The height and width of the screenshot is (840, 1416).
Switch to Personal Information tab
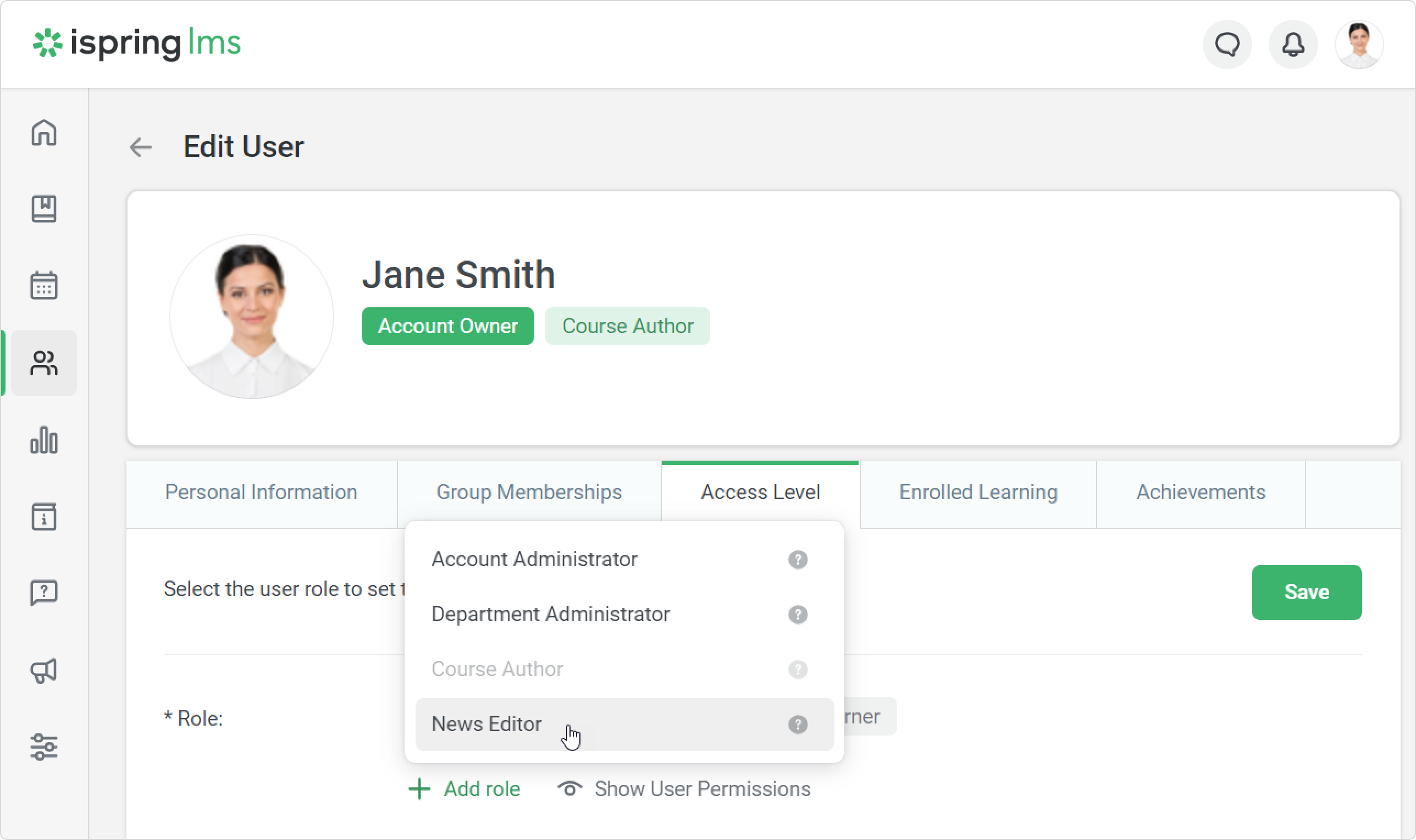tap(261, 492)
